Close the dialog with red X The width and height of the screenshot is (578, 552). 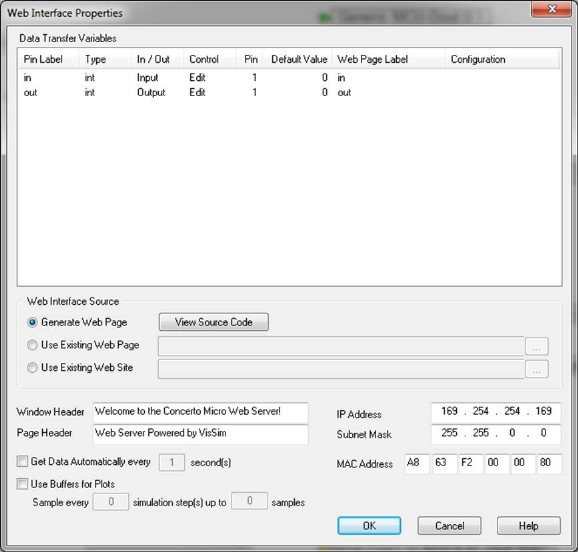[551, 9]
